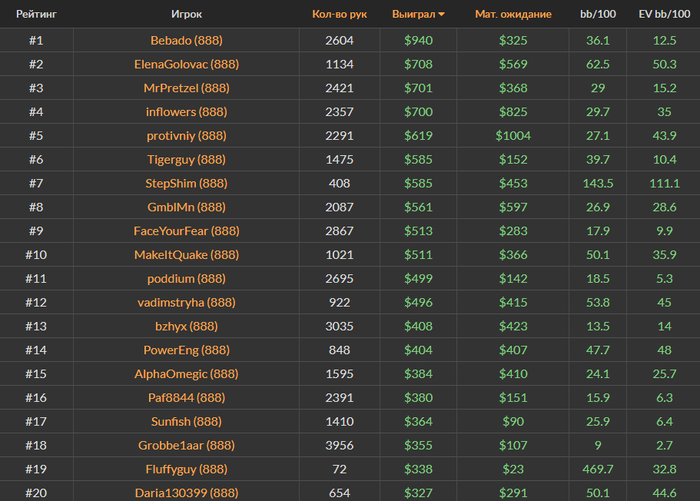Open StepShim (888) player link
This screenshot has width=700, height=501.
pyautogui.click(x=186, y=183)
